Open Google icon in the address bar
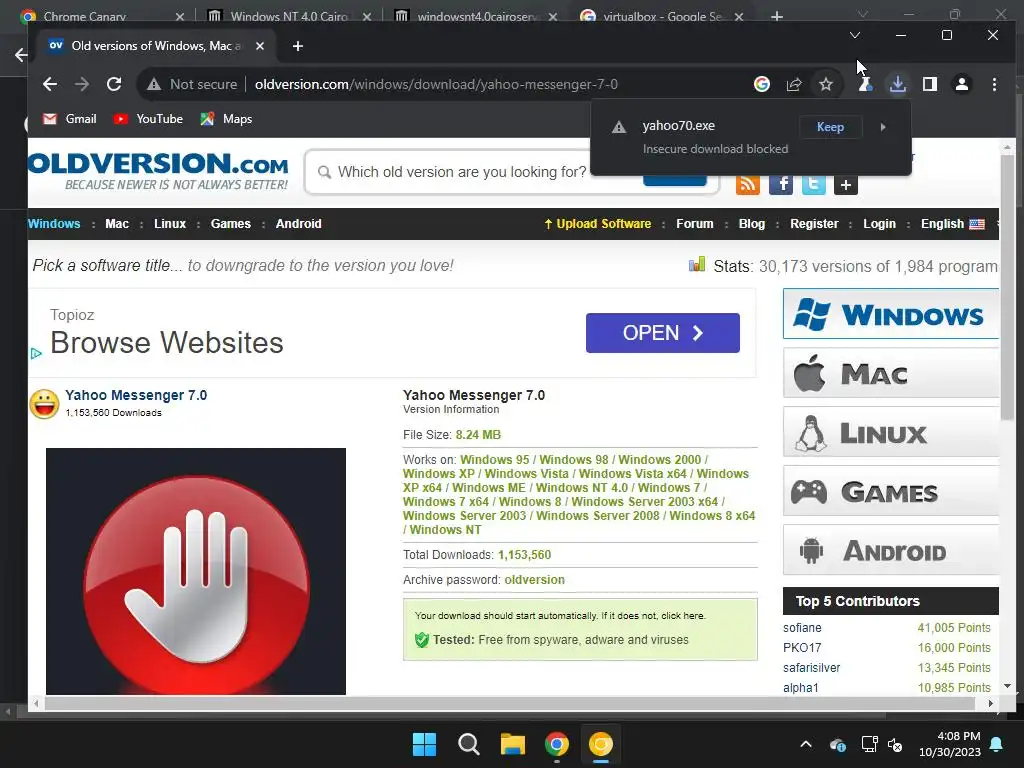Image resolution: width=1024 pixels, height=768 pixels. coord(761,84)
